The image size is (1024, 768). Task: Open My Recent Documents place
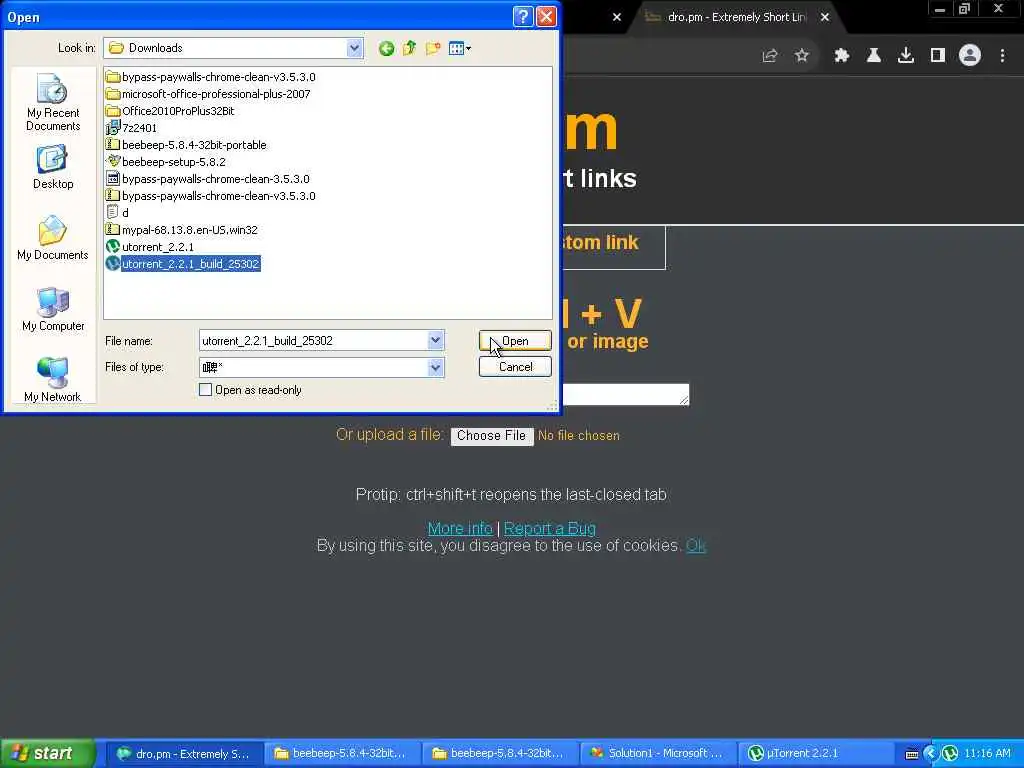[x=53, y=103]
